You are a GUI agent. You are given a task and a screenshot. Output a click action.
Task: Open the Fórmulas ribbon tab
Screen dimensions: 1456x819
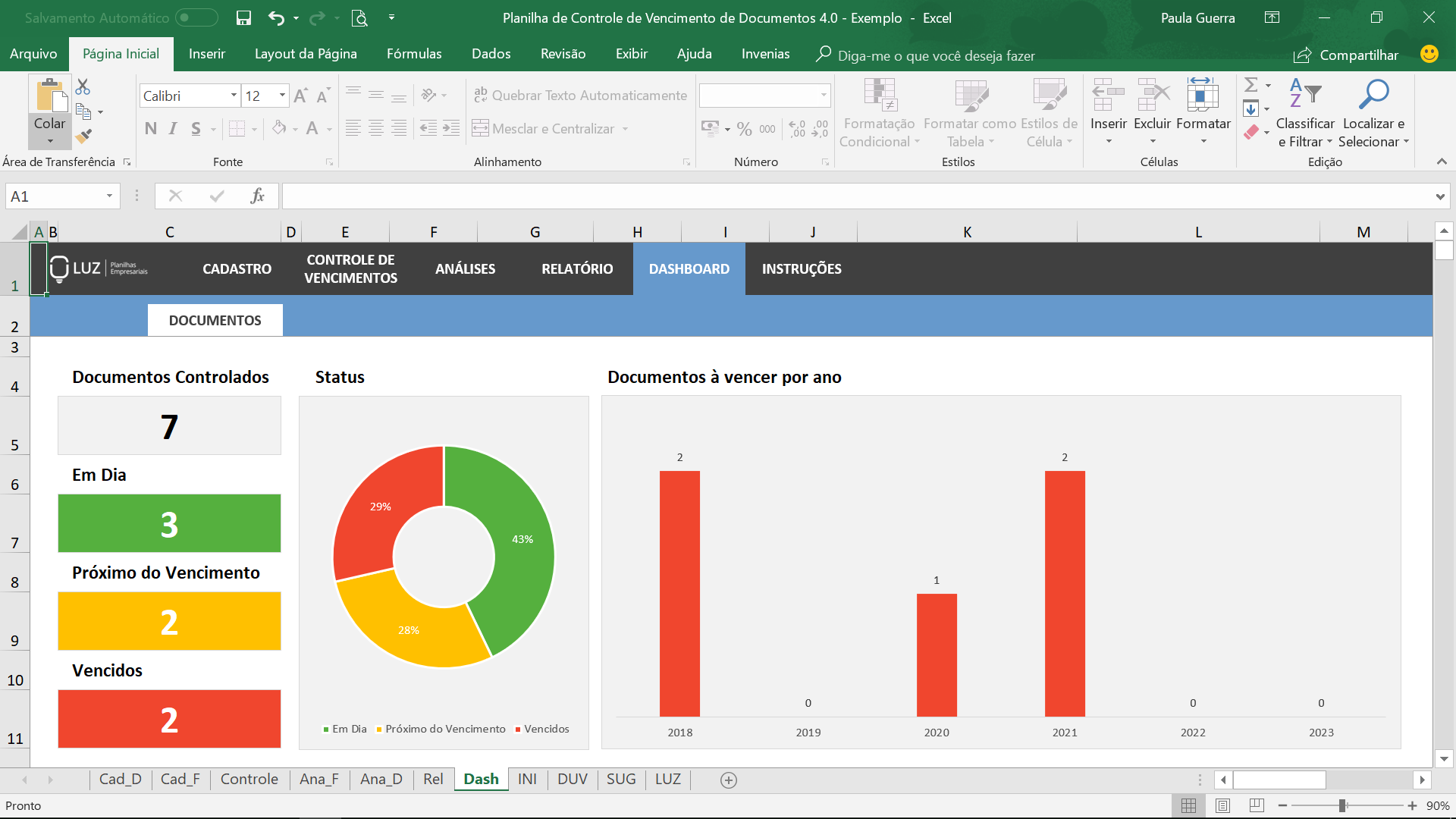pyautogui.click(x=413, y=54)
